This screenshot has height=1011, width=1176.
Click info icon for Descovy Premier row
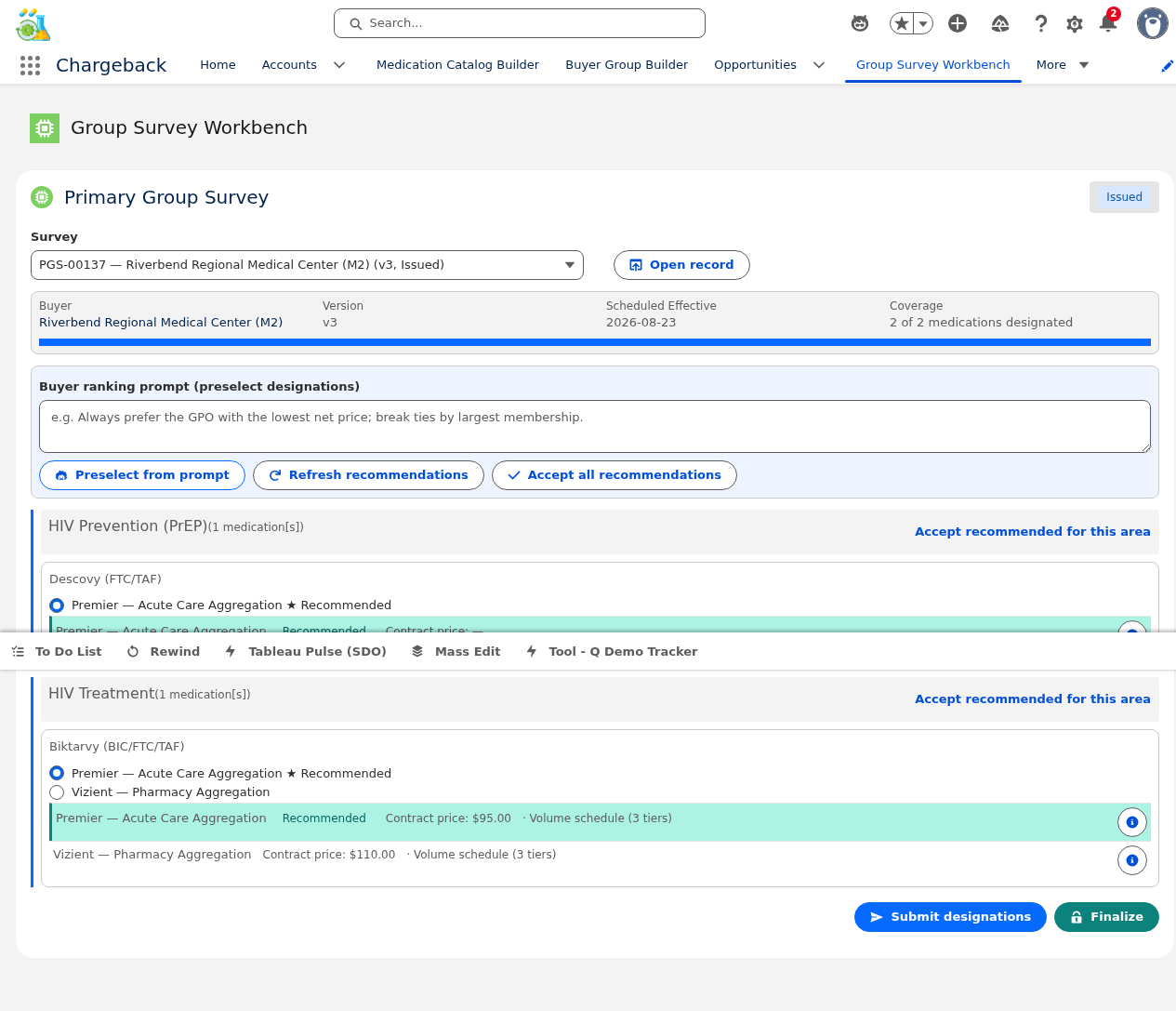coord(1131,627)
